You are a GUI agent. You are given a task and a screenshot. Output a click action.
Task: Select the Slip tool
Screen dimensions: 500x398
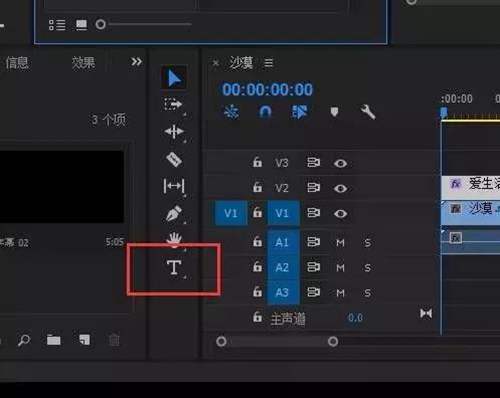coord(174,186)
